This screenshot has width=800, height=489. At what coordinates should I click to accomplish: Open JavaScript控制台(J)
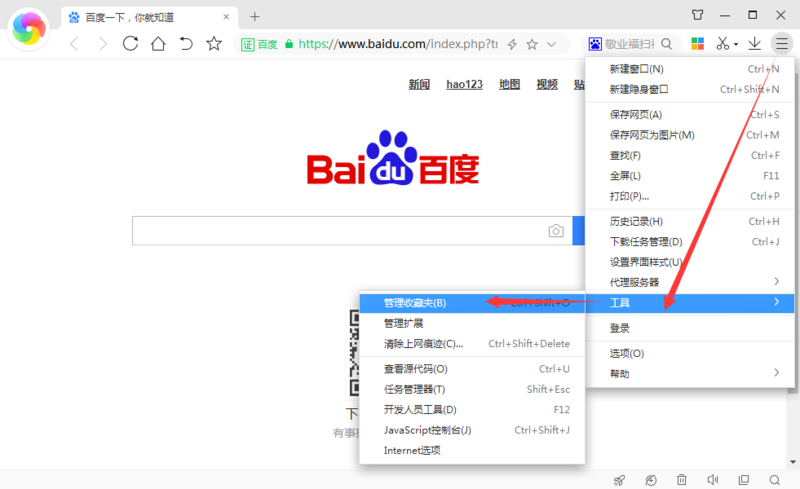pyautogui.click(x=472, y=430)
